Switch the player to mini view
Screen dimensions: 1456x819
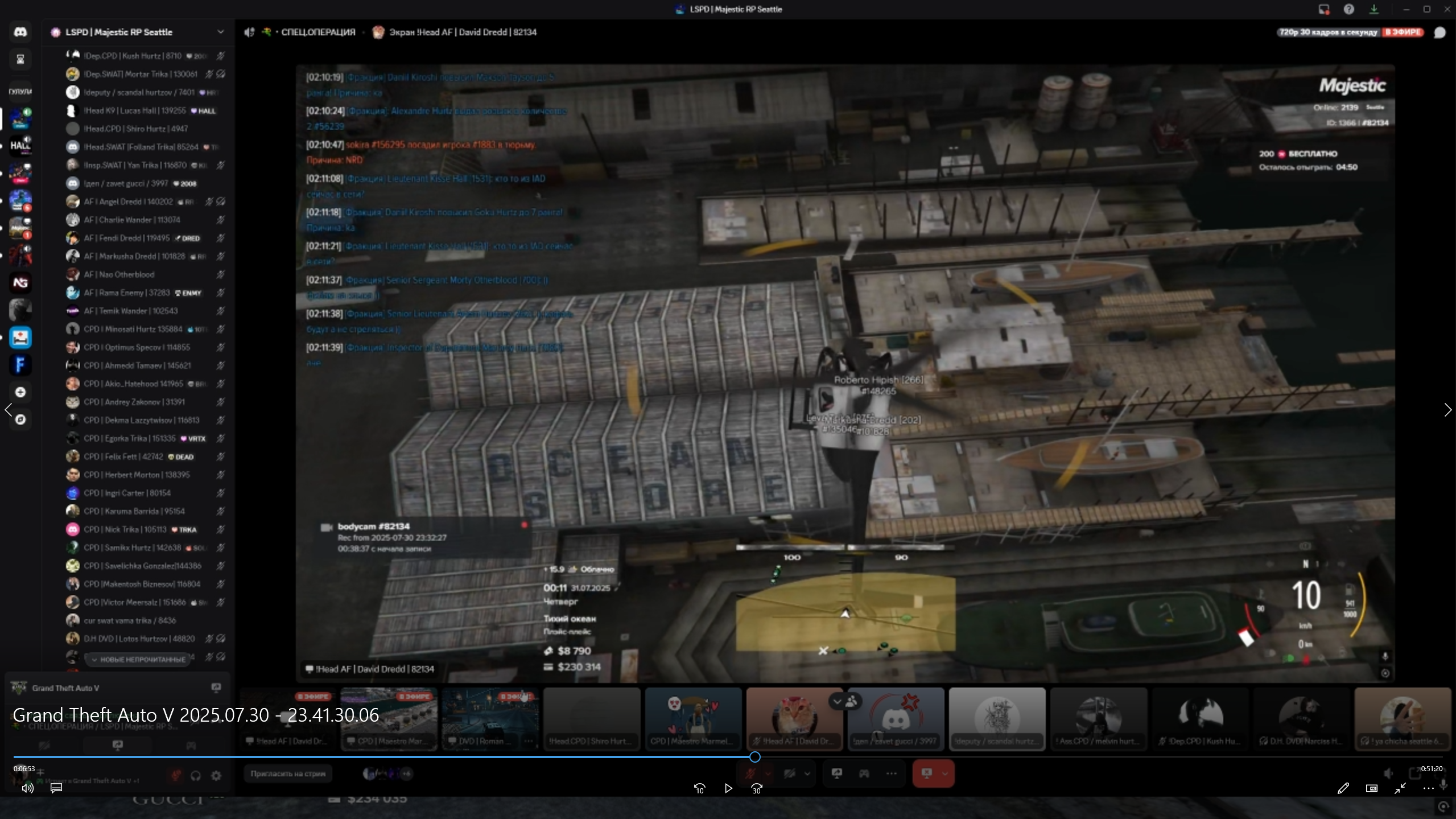point(1372,788)
